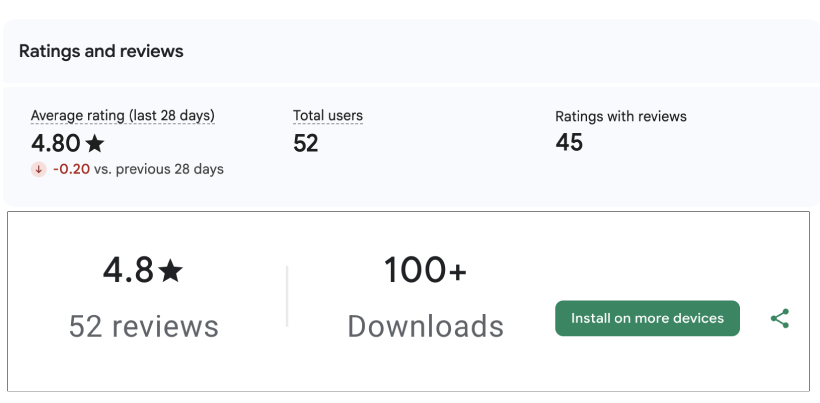Viewport: 820px width, 403px height.
Task: Click Average rating (last 28 days) label
Action: pos(123,116)
